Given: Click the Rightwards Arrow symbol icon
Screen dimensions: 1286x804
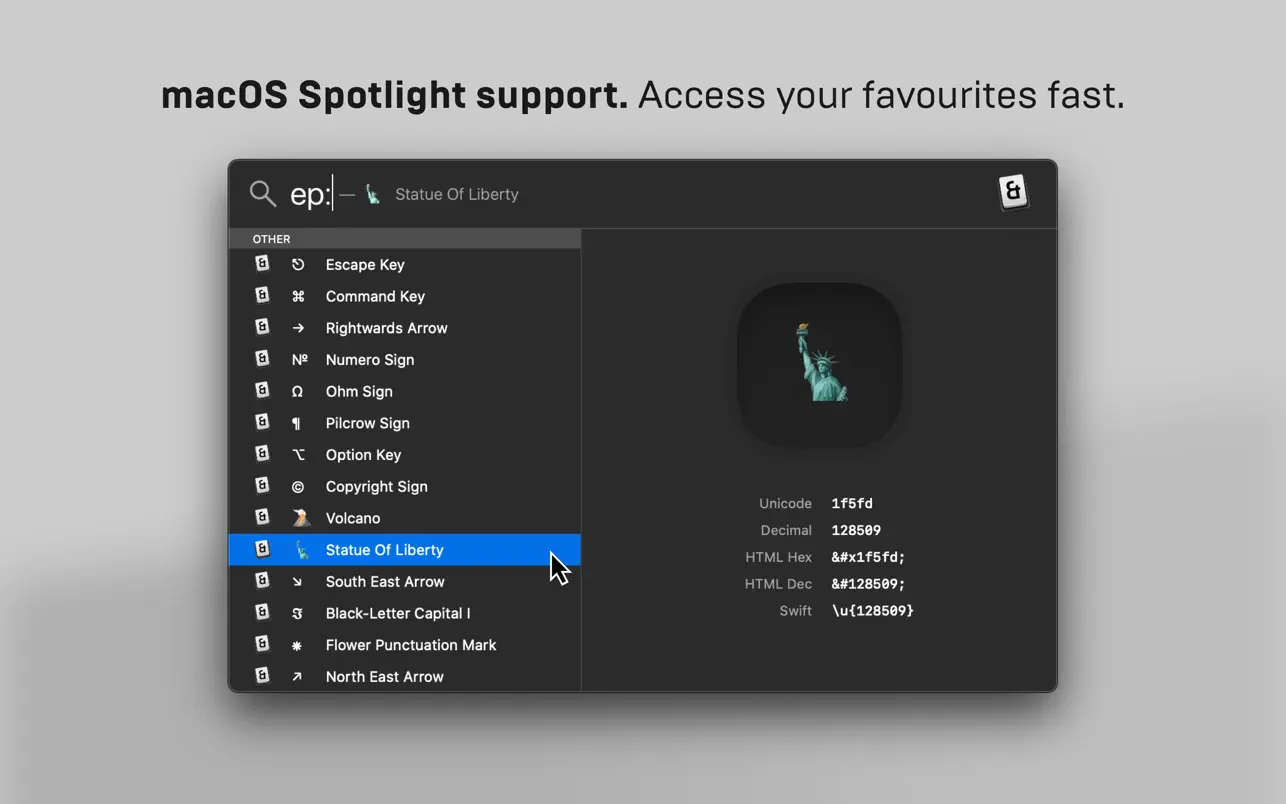Looking at the screenshot, I should (x=298, y=328).
